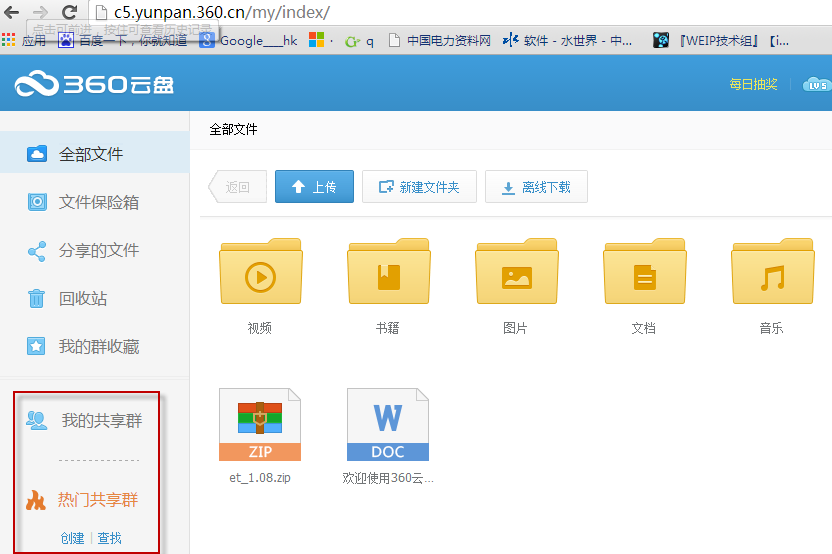The height and width of the screenshot is (554, 832).
Task: Click the browser forward arrow
Action: coord(40,11)
